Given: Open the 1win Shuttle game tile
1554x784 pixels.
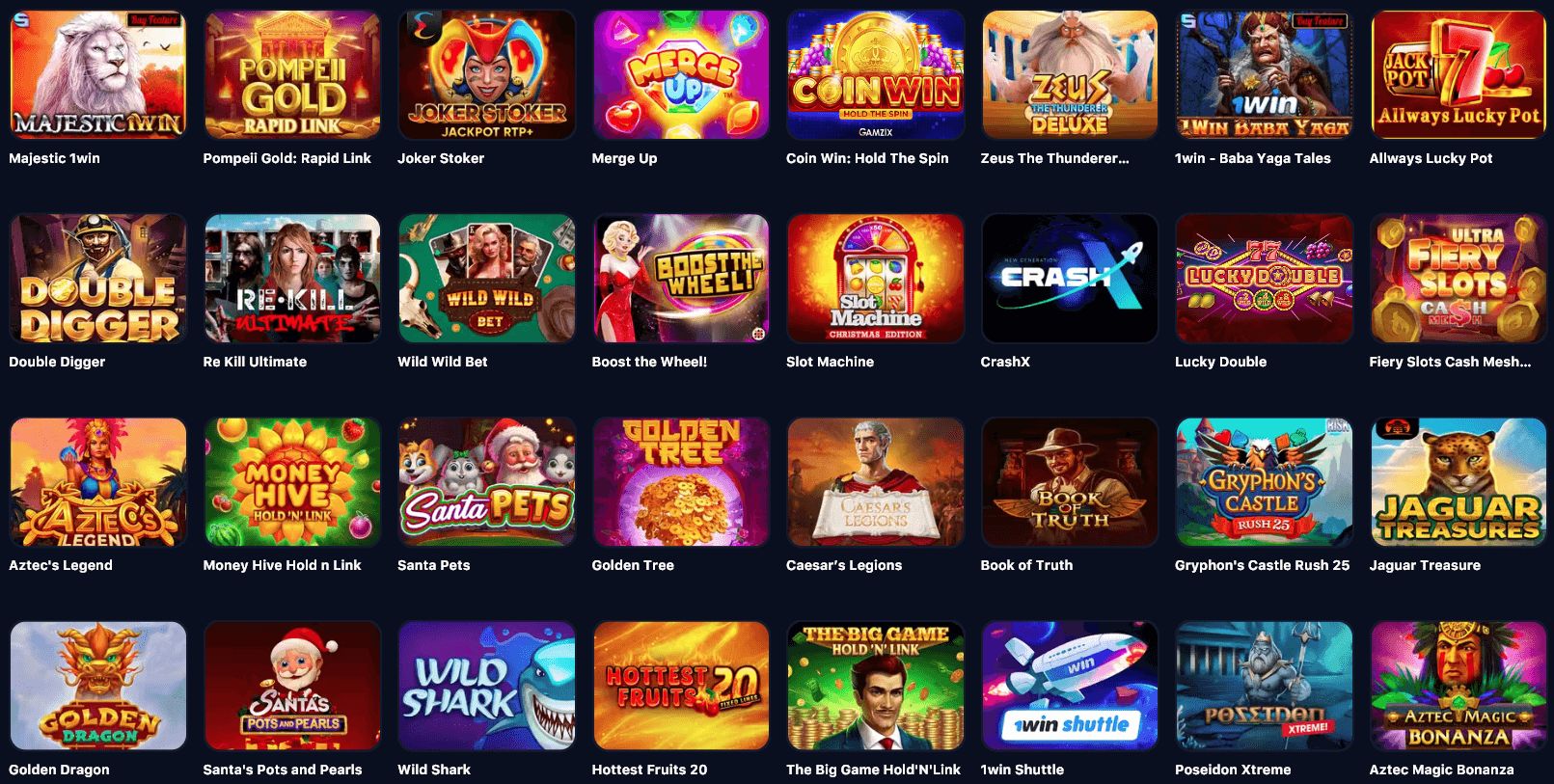Looking at the screenshot, I should [x=1070, y=686].
